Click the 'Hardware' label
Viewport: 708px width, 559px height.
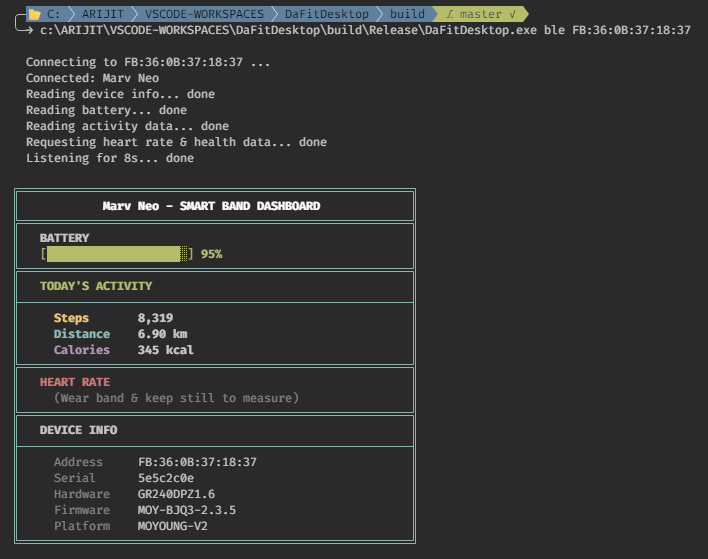[82, 494]
